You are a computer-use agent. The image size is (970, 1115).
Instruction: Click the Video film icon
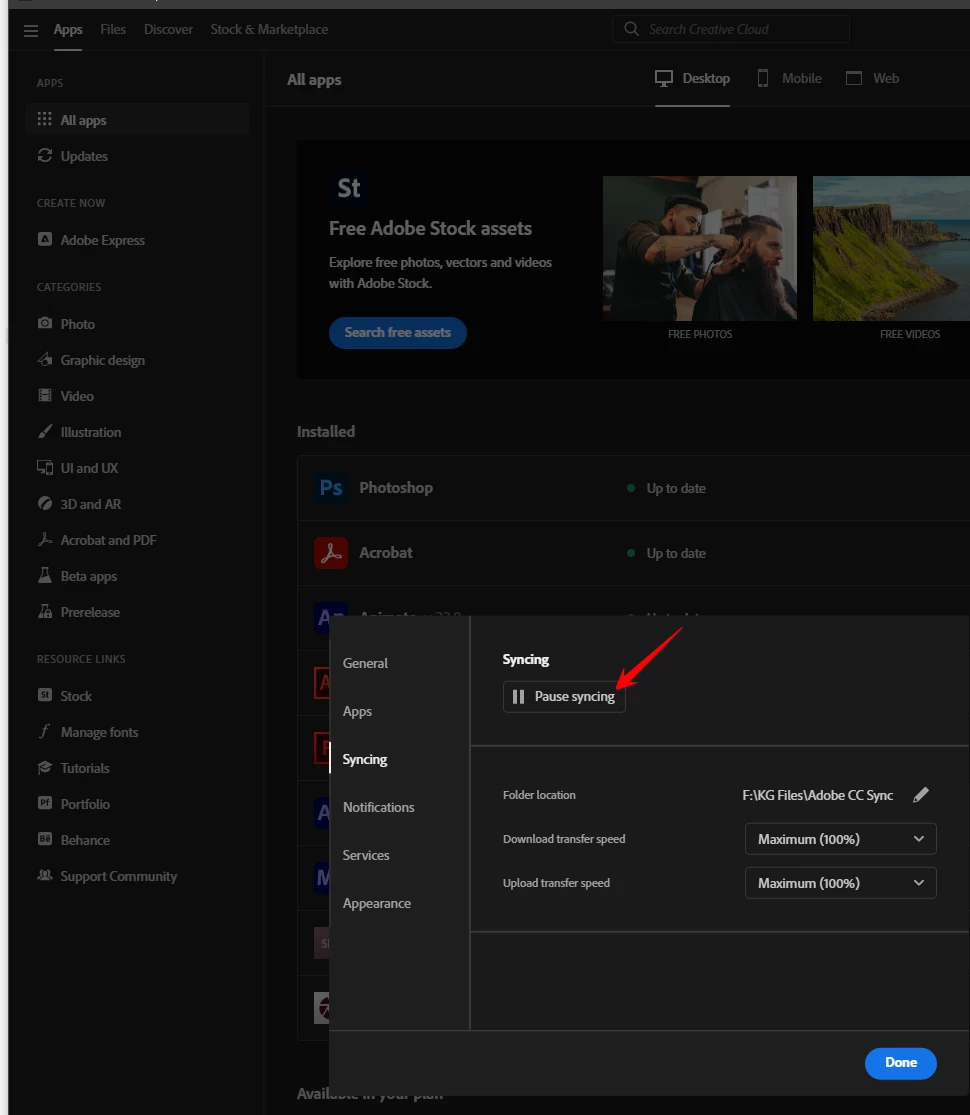tap(45, 395)
